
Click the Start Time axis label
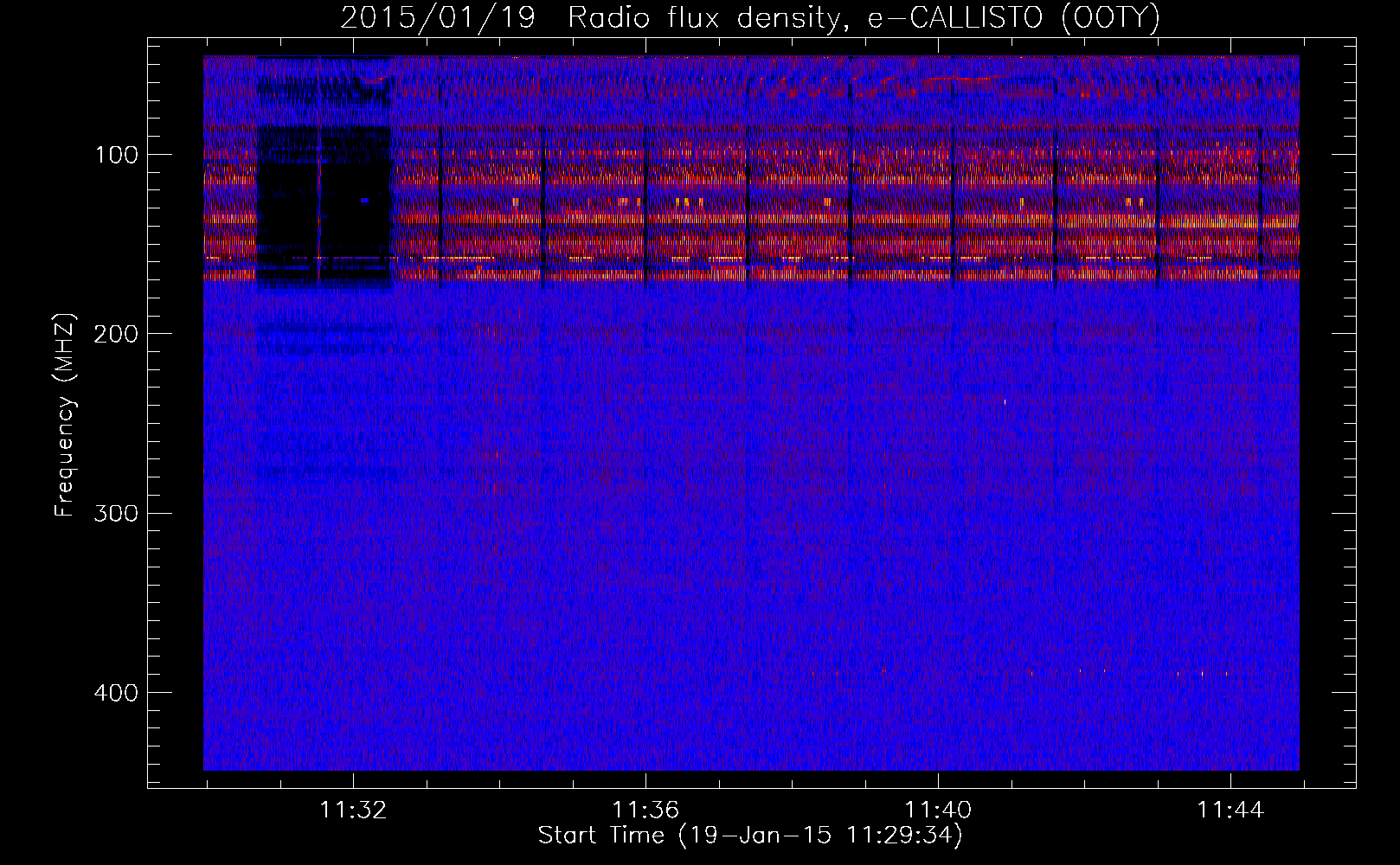[750, 836]
